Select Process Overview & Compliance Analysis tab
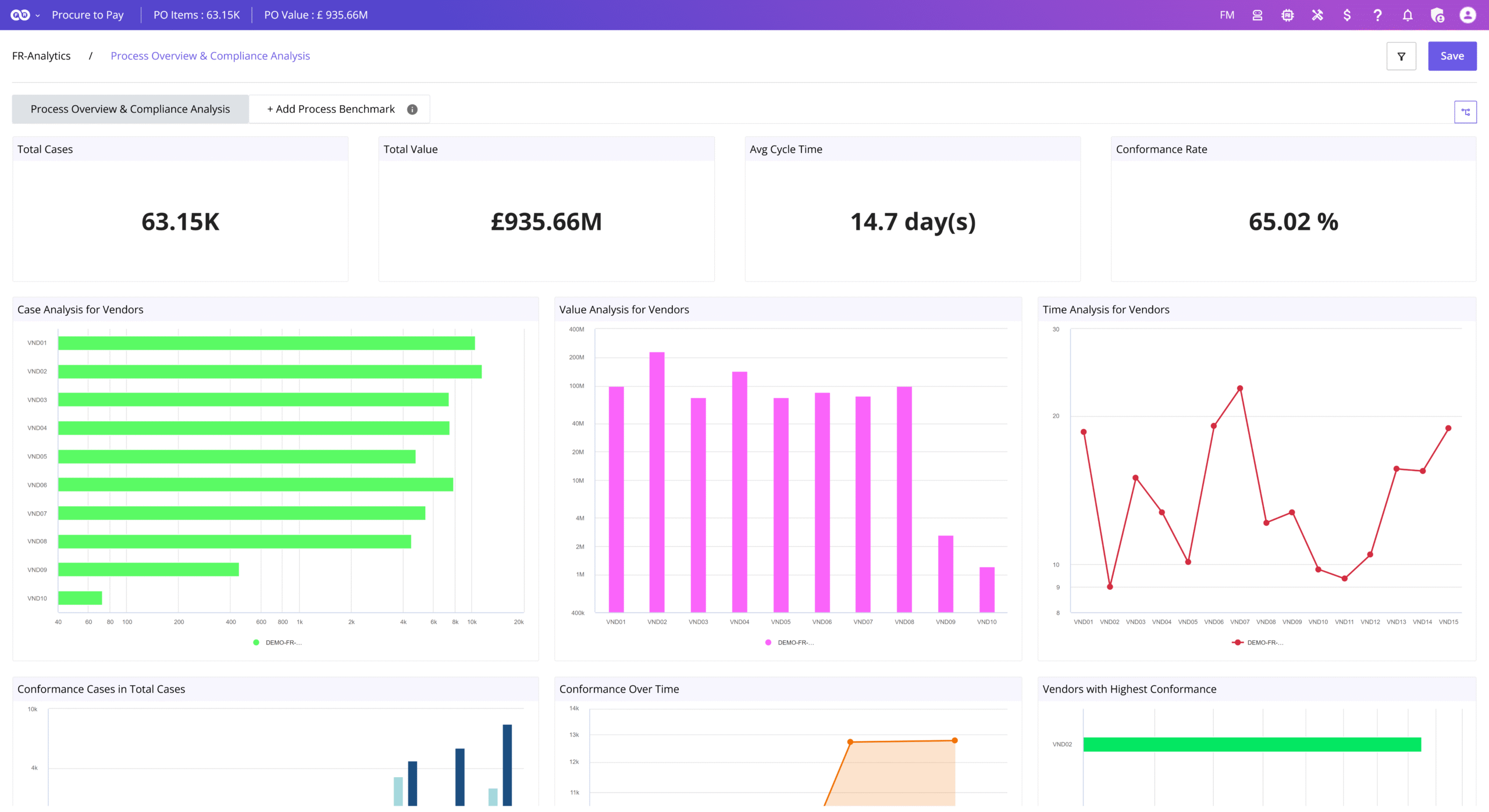 [130, 109]
